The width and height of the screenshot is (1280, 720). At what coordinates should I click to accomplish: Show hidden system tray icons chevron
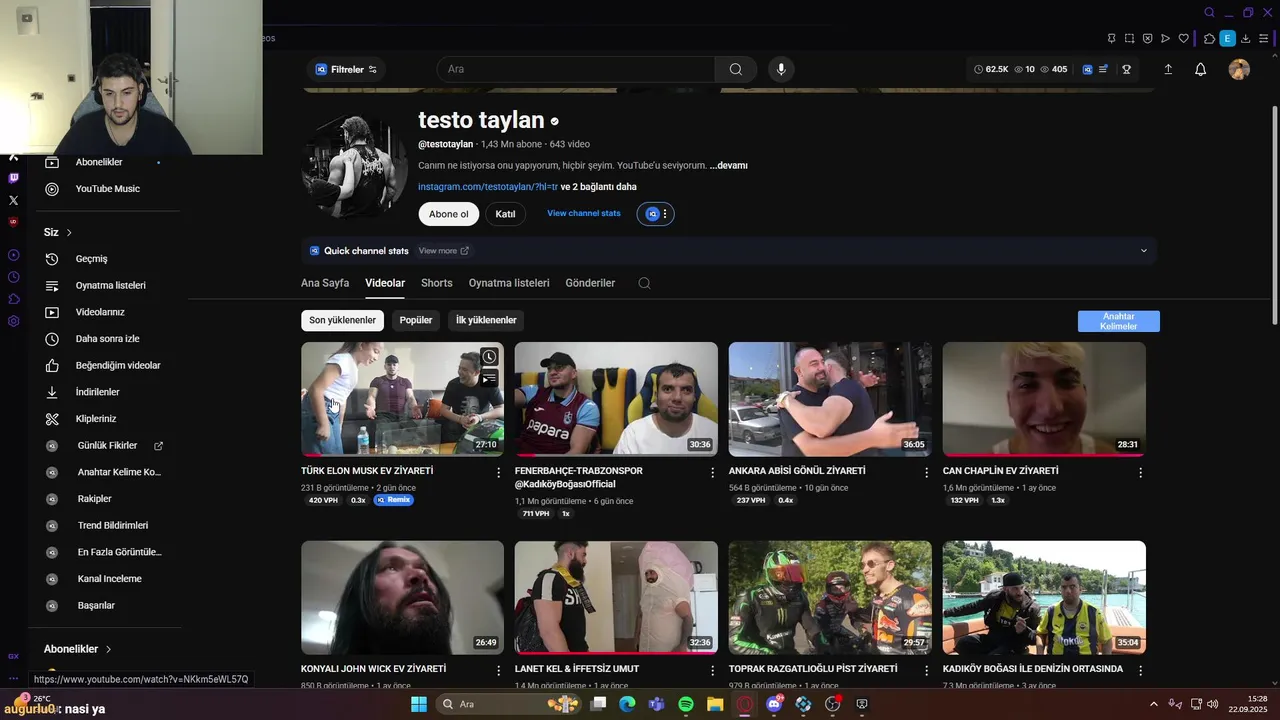pyautogui.click(x=1153, y=704)
